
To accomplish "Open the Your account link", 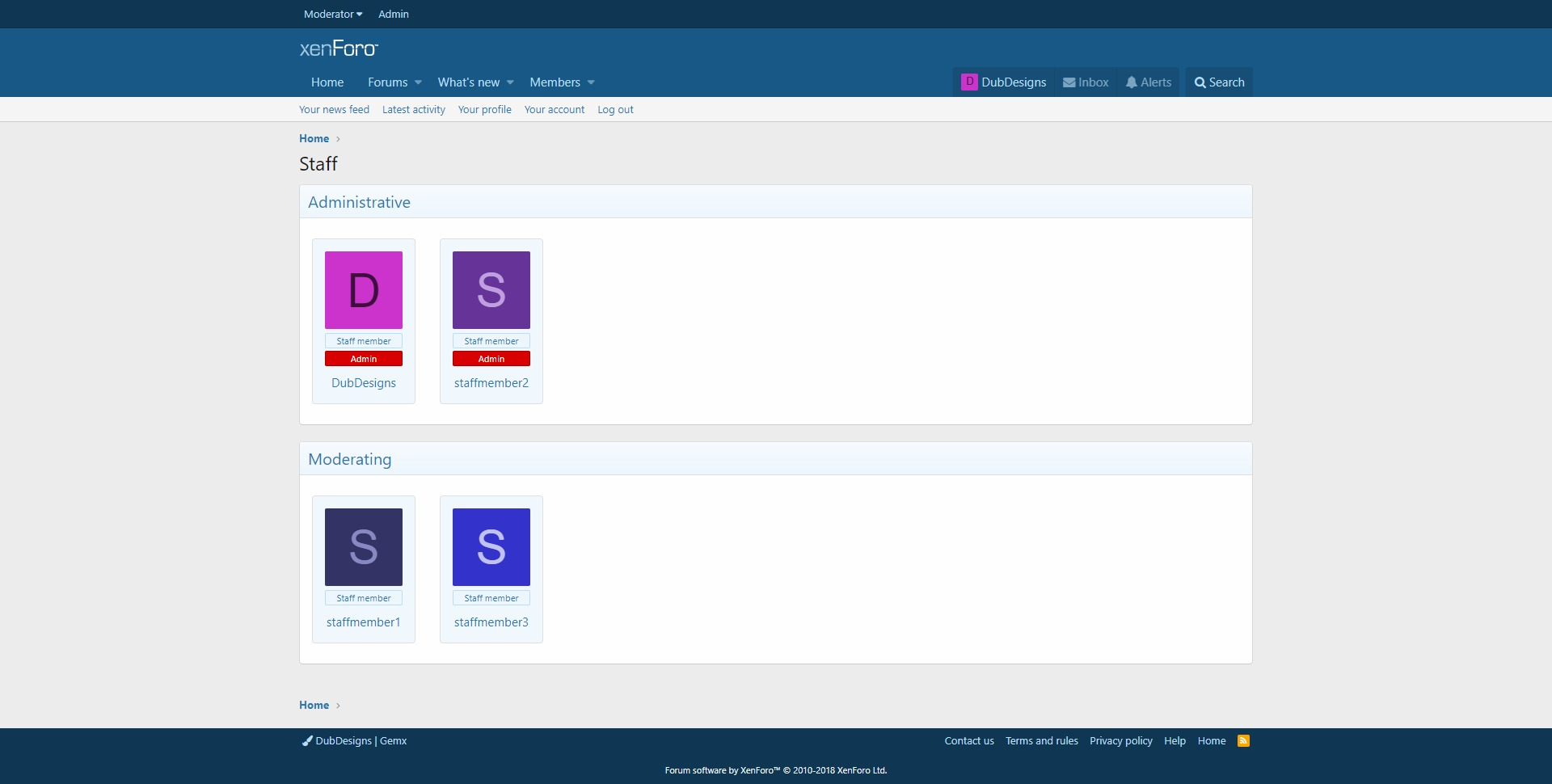I will pyautogui.click(x=555, y=110).
